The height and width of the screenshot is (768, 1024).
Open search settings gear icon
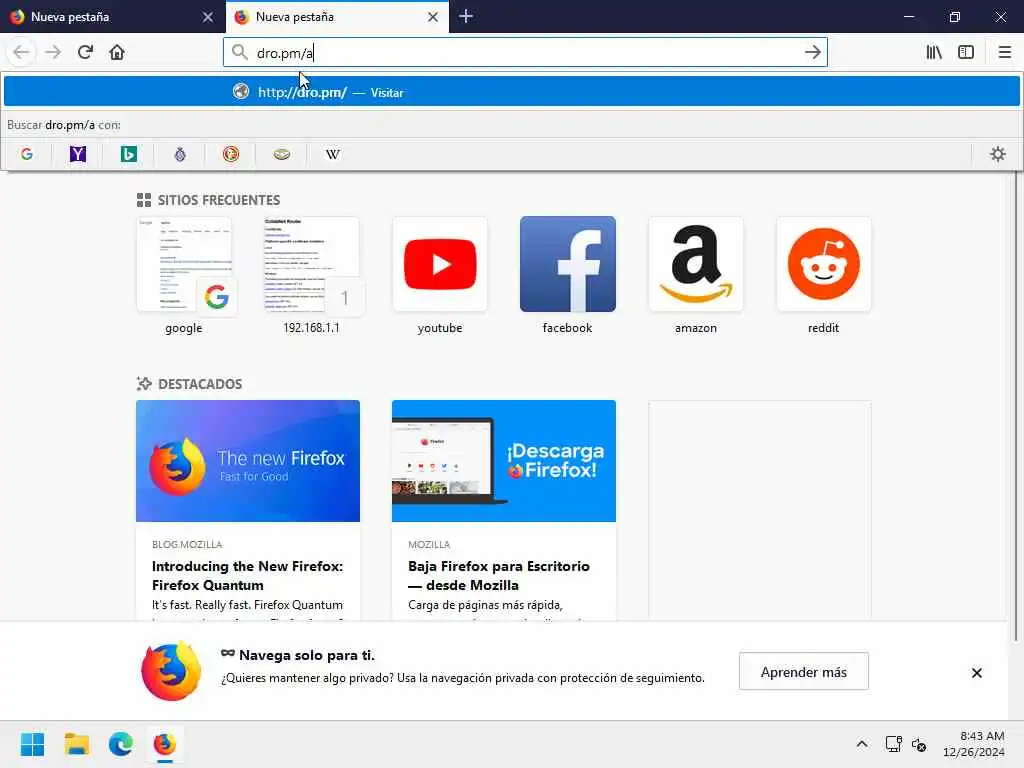(998, 154)
